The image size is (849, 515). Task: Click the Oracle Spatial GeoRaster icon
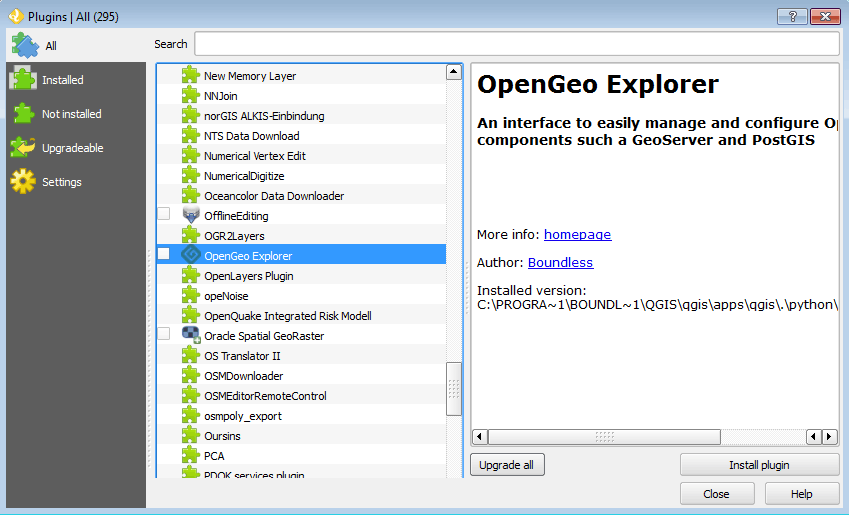[x=191, y=335]
